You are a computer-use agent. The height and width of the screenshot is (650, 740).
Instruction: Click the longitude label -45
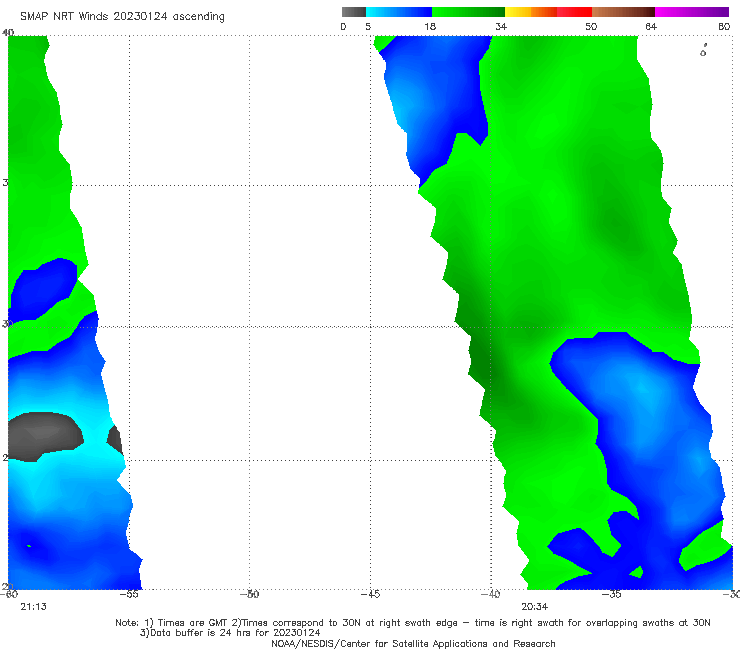tap(370, 594)
